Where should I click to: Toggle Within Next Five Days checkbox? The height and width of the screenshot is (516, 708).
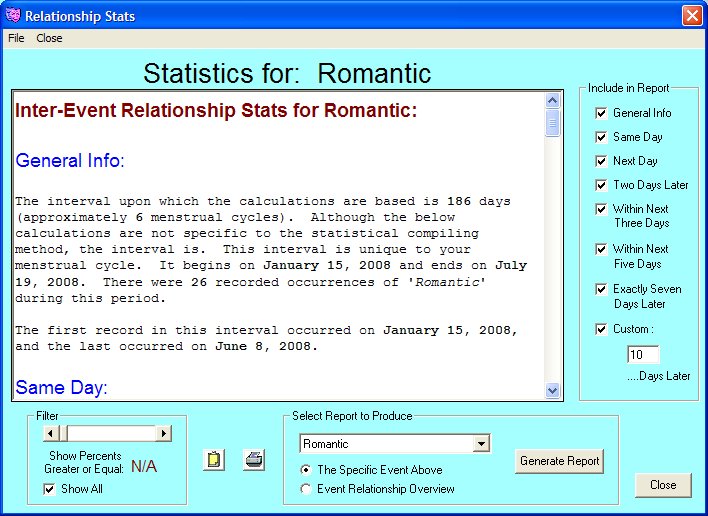(x=601, y=249)
